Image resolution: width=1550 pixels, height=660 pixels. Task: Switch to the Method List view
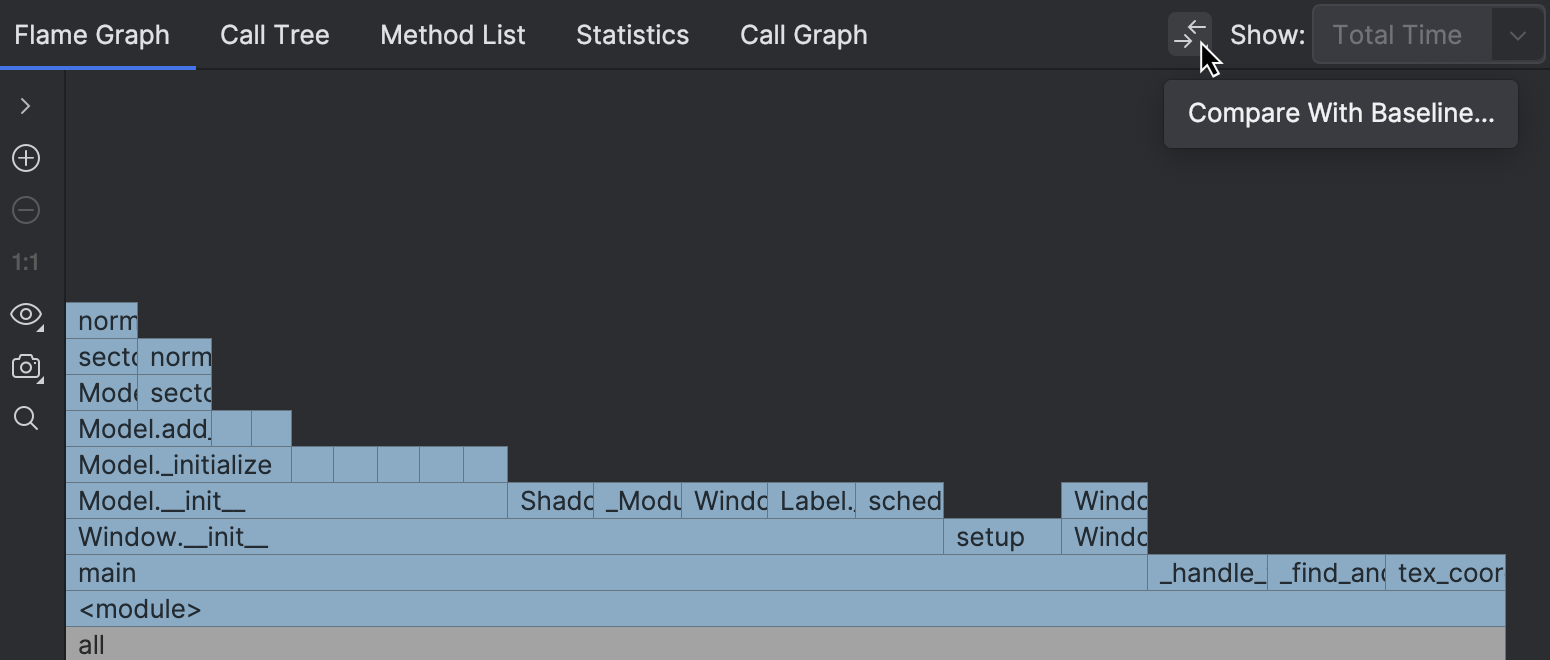click(452, 34)
